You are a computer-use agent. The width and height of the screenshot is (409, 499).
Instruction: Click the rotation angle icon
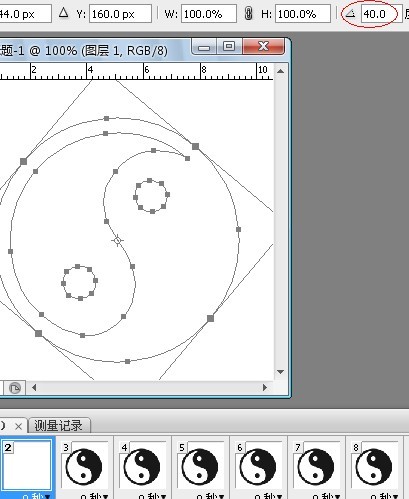click(350, 14)
